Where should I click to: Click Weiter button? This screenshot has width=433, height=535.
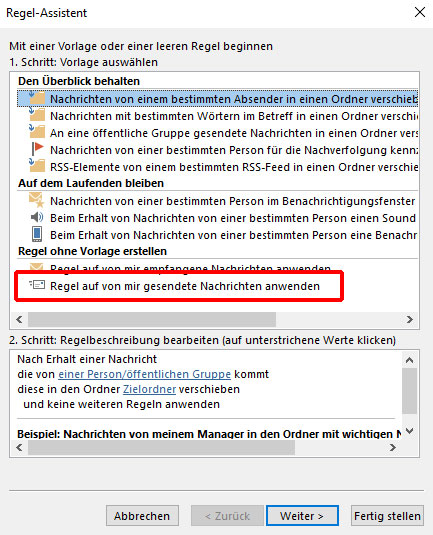[302, 516]
